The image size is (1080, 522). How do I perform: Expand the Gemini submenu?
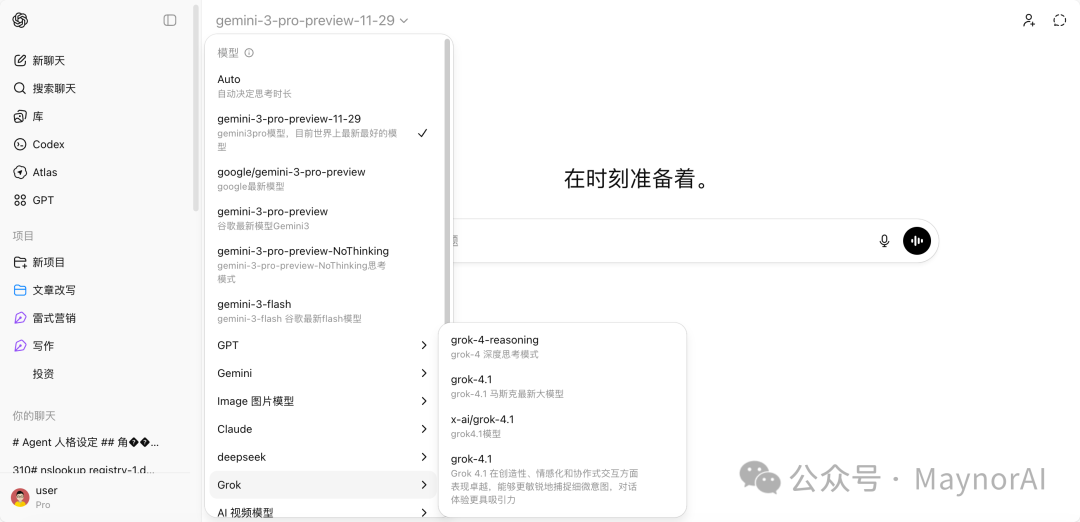click(x=322, y=373)
